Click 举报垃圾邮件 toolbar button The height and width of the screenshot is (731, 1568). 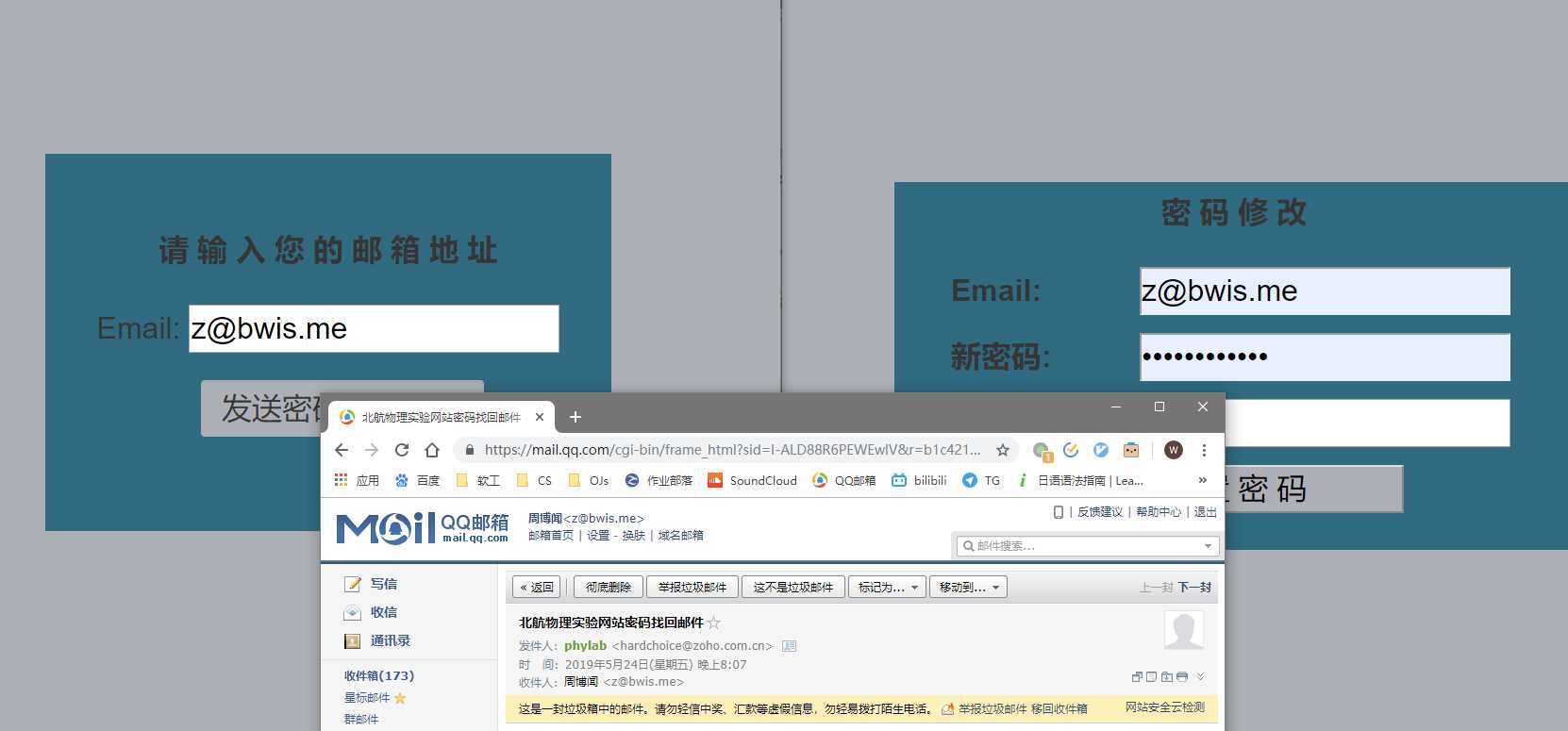point(692,587)
